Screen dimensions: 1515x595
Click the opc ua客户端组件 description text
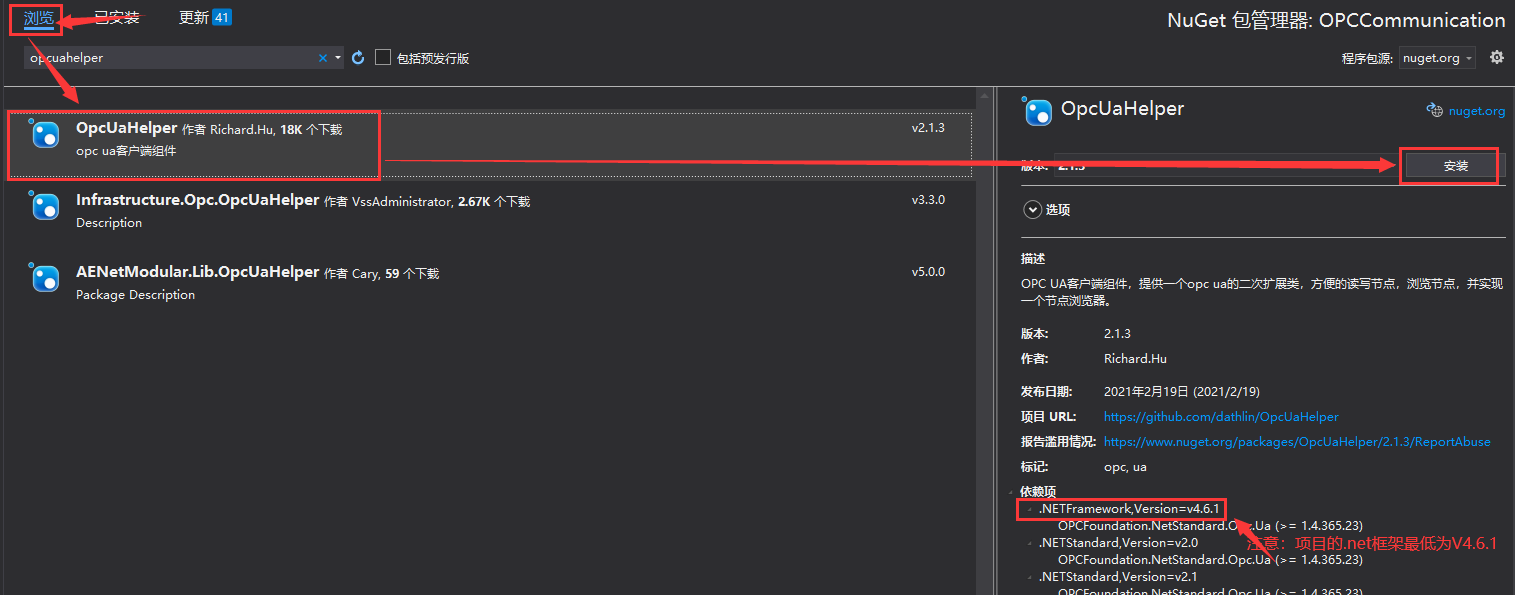tap(126, 151)
